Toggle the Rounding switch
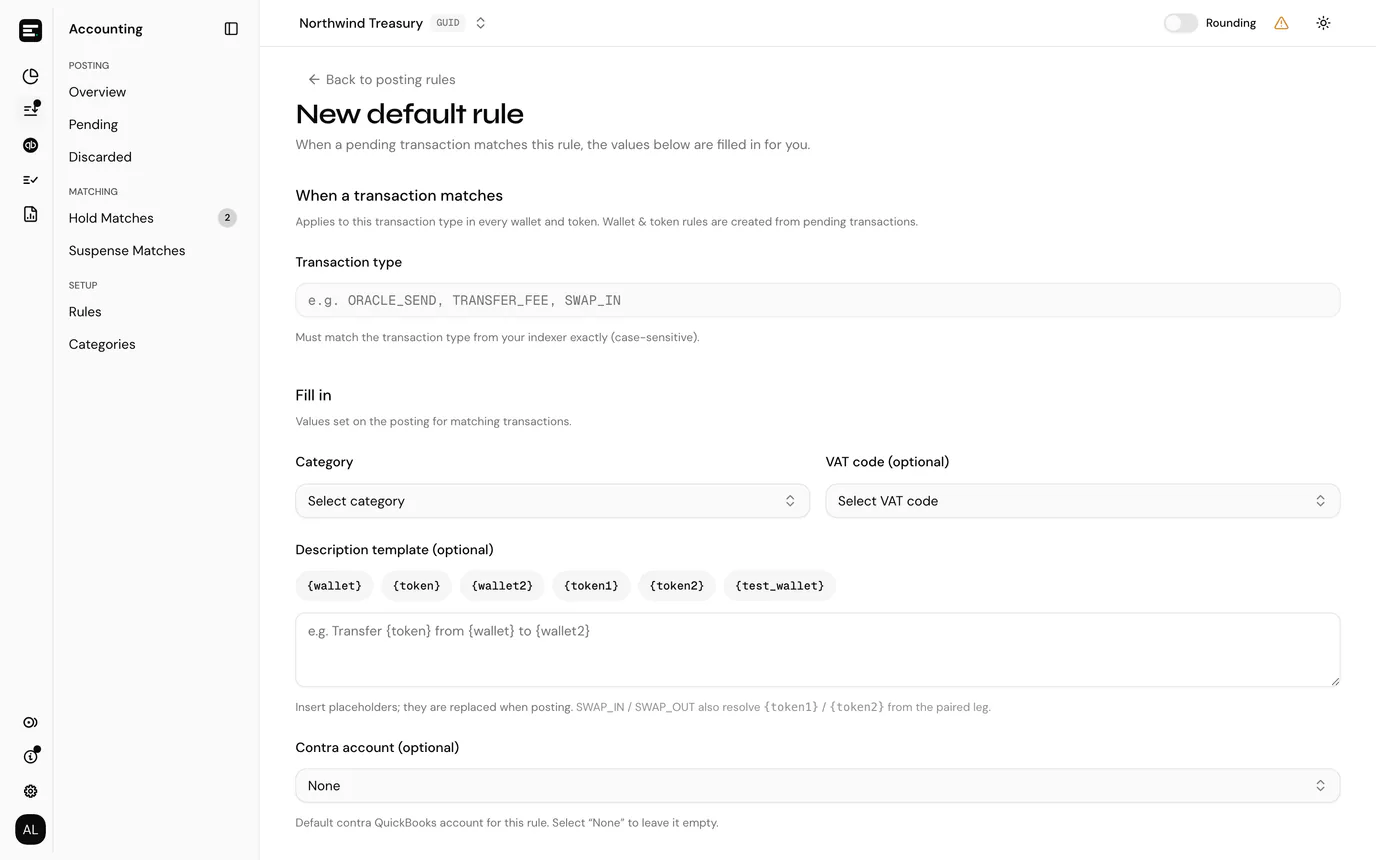 click(x=1180, y=23)
